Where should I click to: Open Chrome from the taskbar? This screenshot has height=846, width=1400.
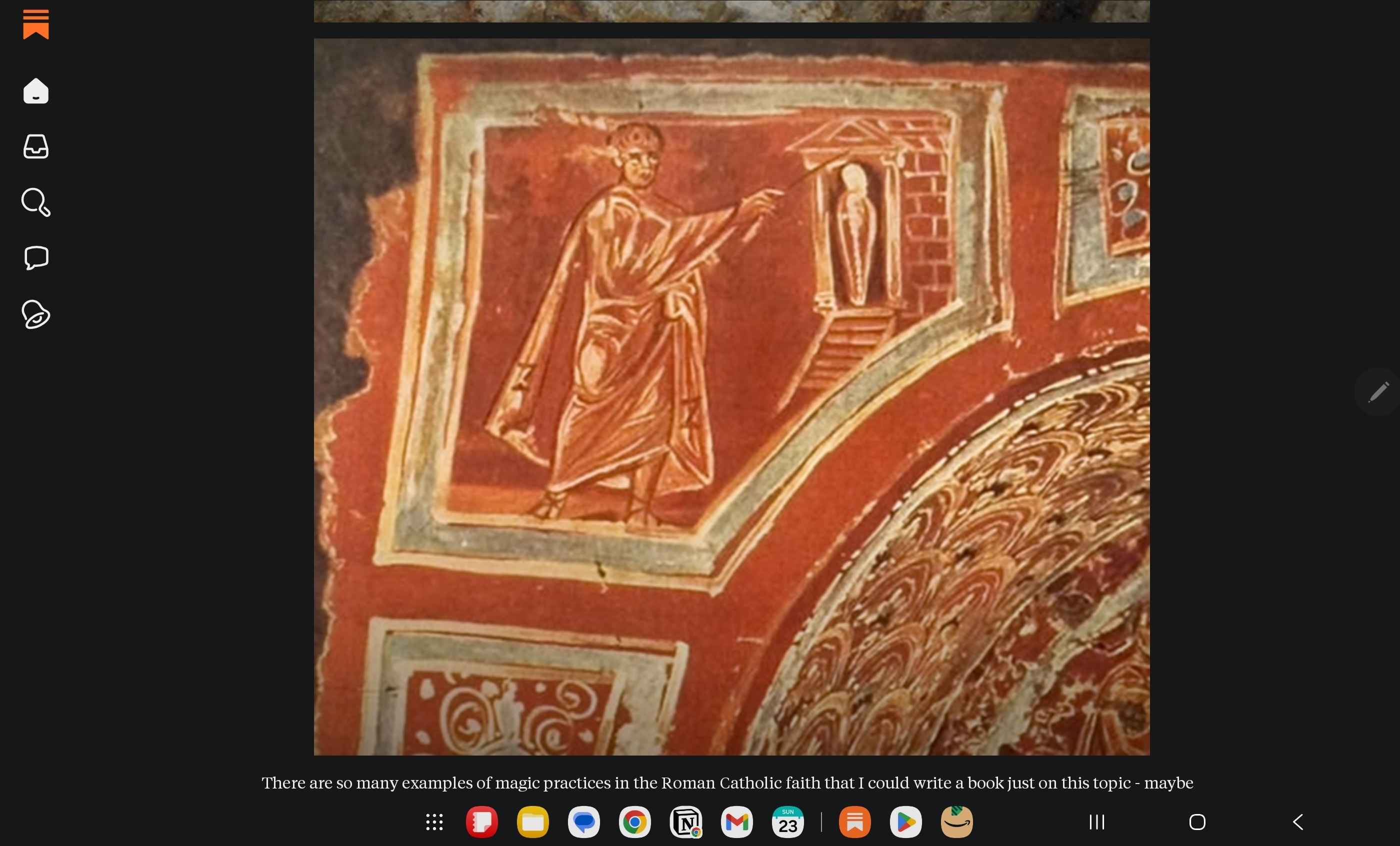pos(634,822)
